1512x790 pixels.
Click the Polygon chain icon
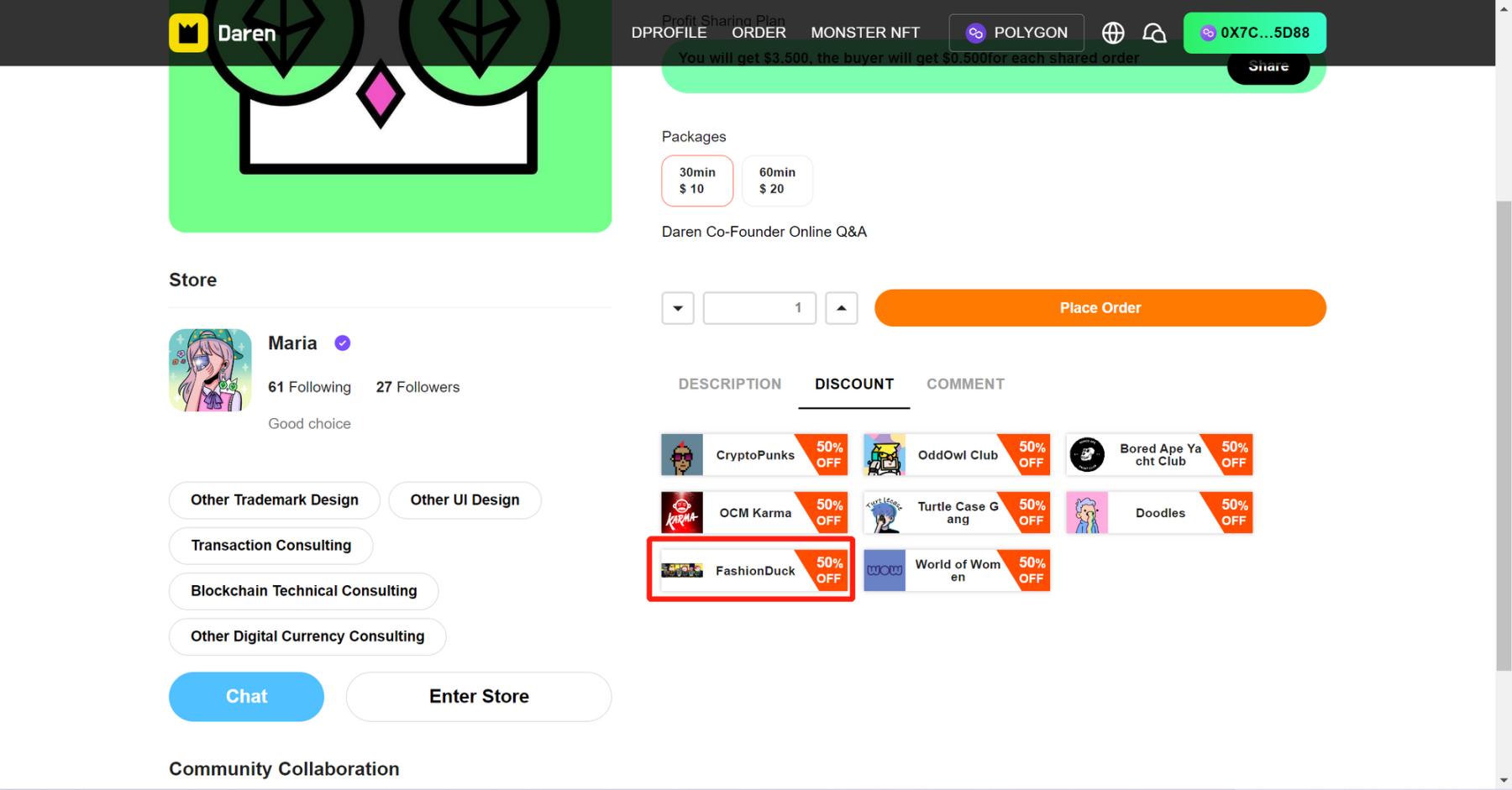975,33
